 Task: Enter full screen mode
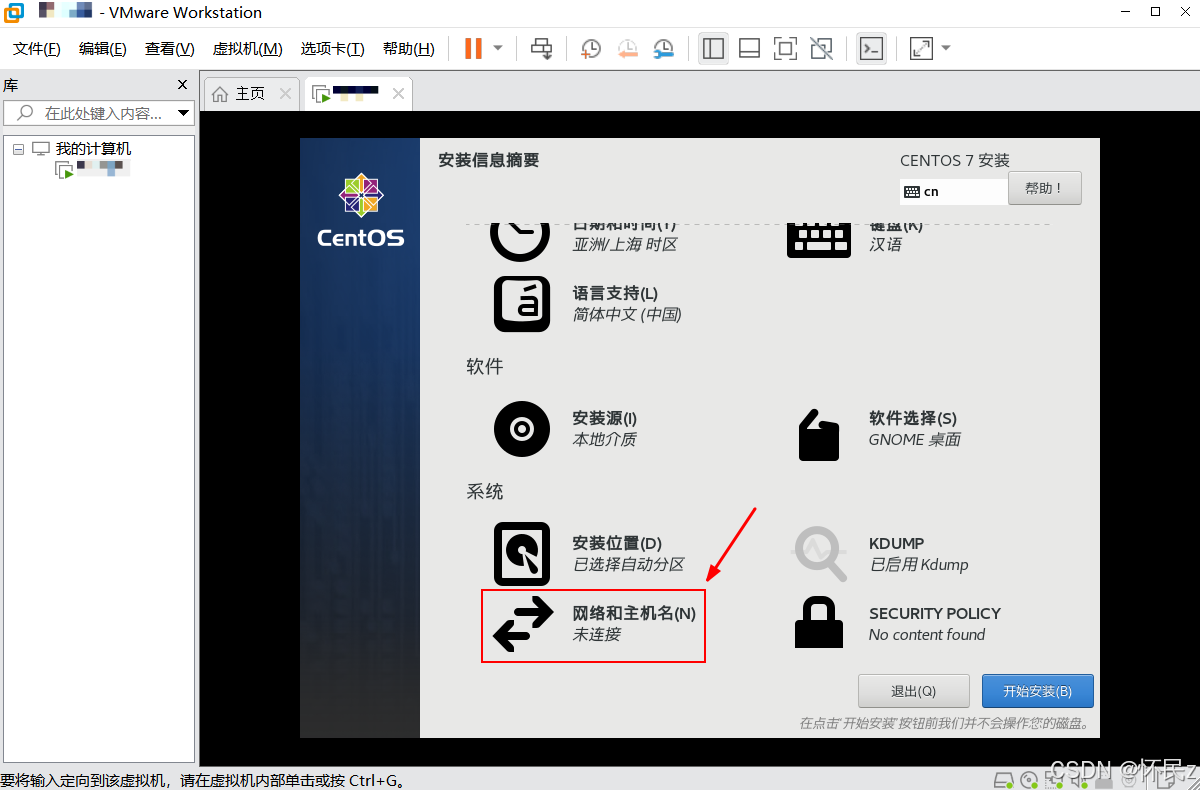pos(786,48)
